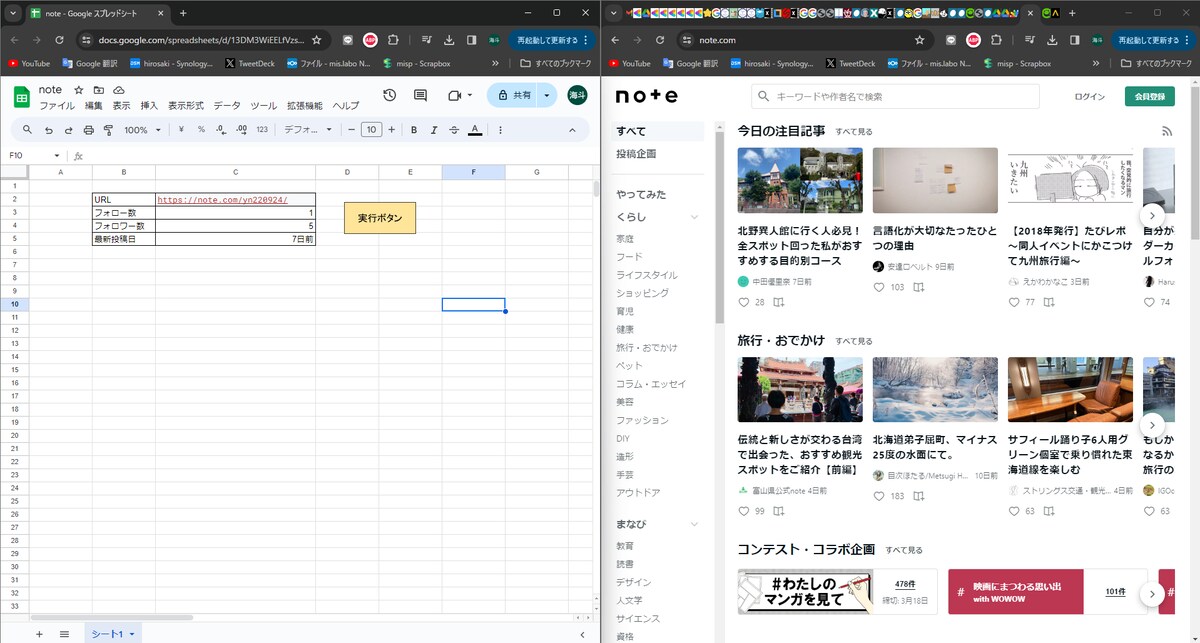Print the spreadsheet via printer icon

point(88,130)
